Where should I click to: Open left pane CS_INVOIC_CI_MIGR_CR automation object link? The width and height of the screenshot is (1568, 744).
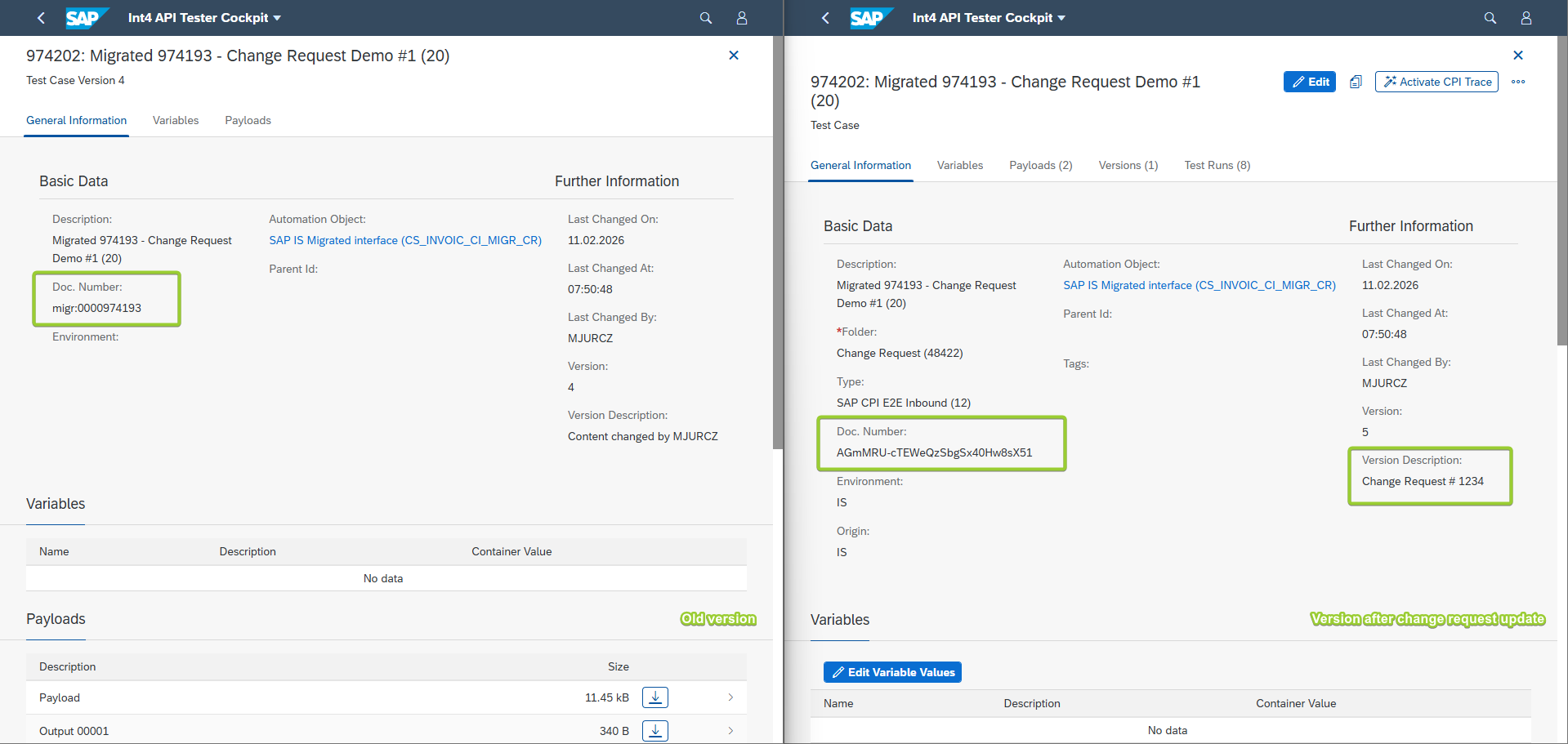tap(405, 240)
